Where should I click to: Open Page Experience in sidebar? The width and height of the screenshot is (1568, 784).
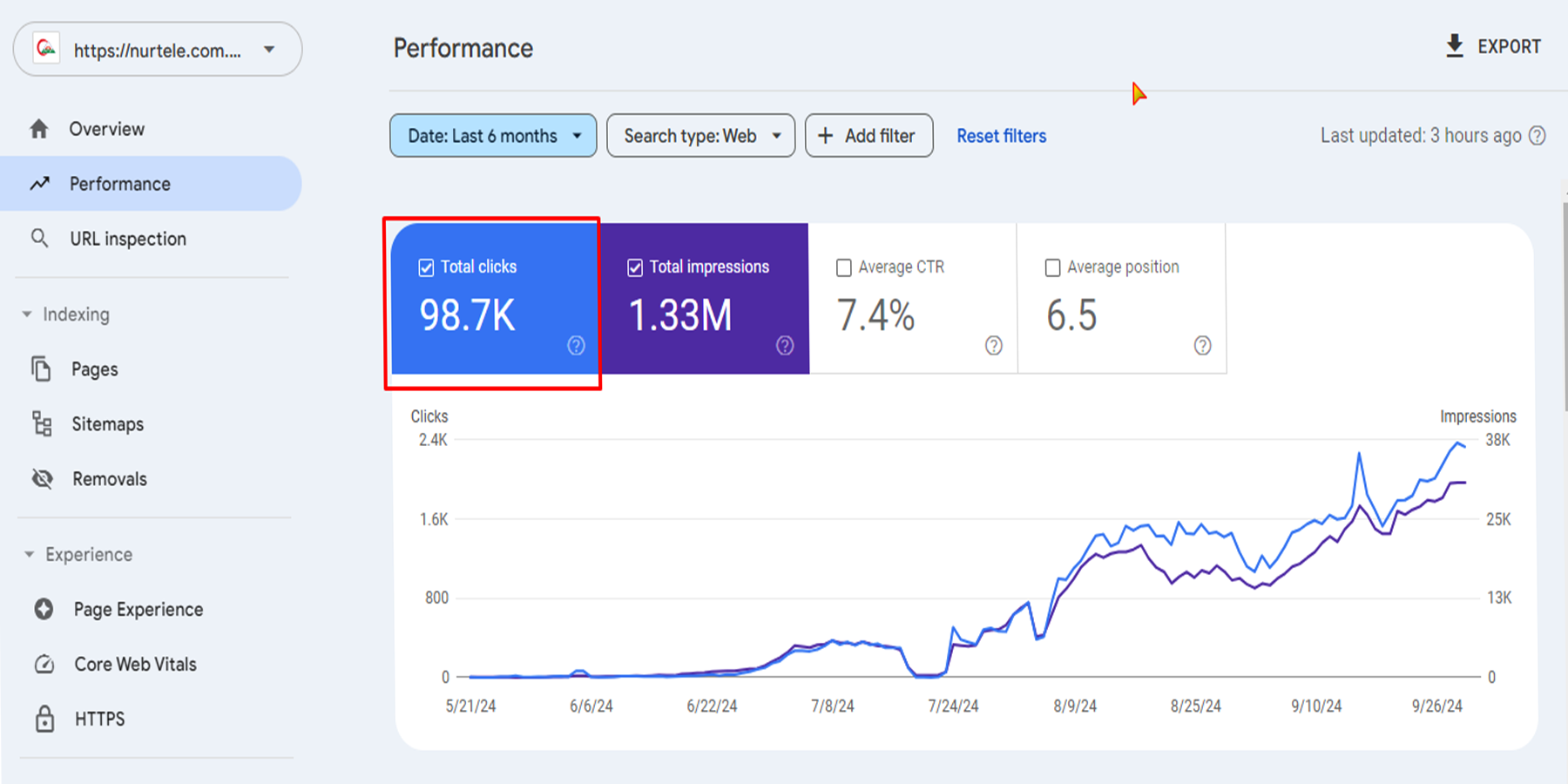click(138, 609)
